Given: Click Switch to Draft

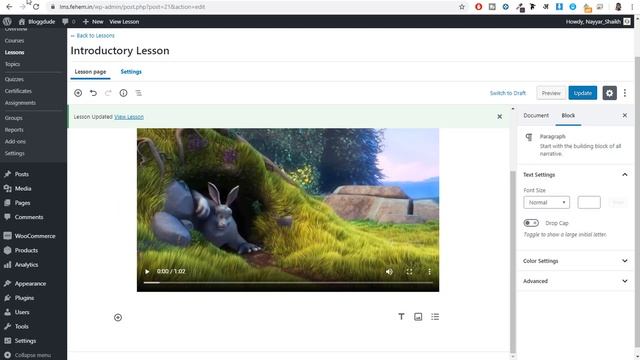Looking at the screenshot, I should tap(508, 93).
